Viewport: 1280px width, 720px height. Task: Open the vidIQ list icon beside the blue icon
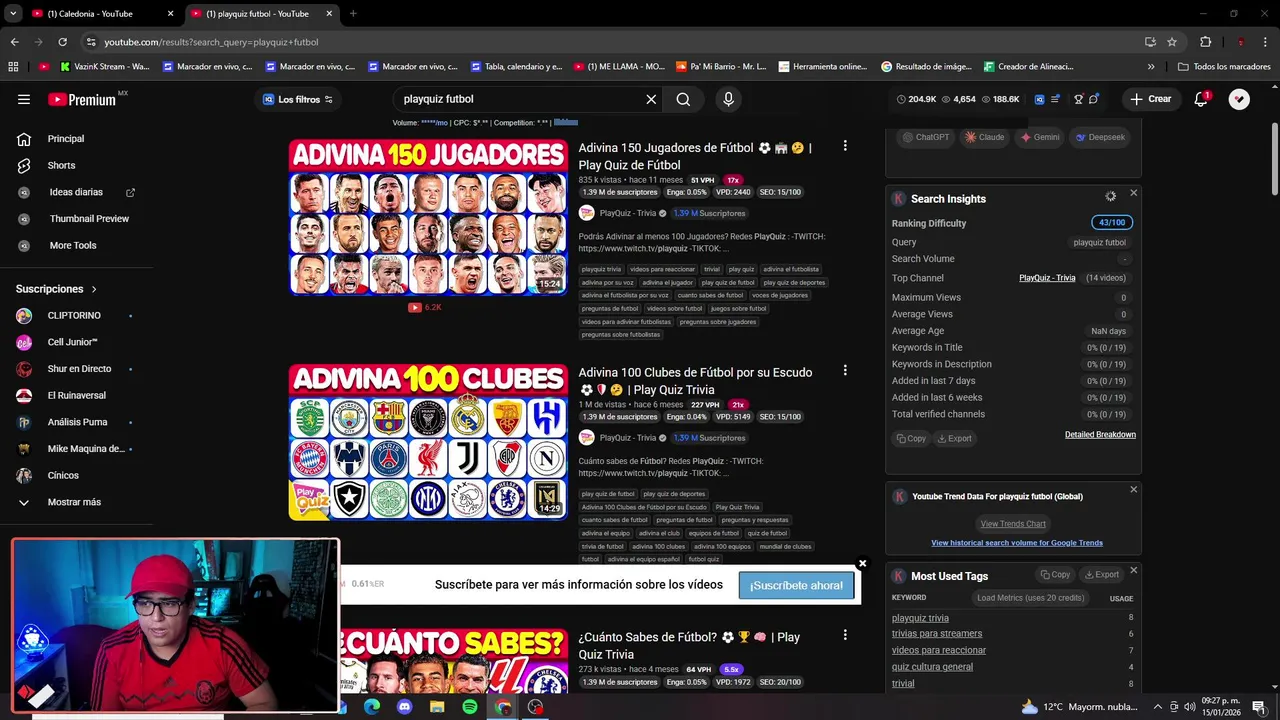click(x=1055, y=99)
